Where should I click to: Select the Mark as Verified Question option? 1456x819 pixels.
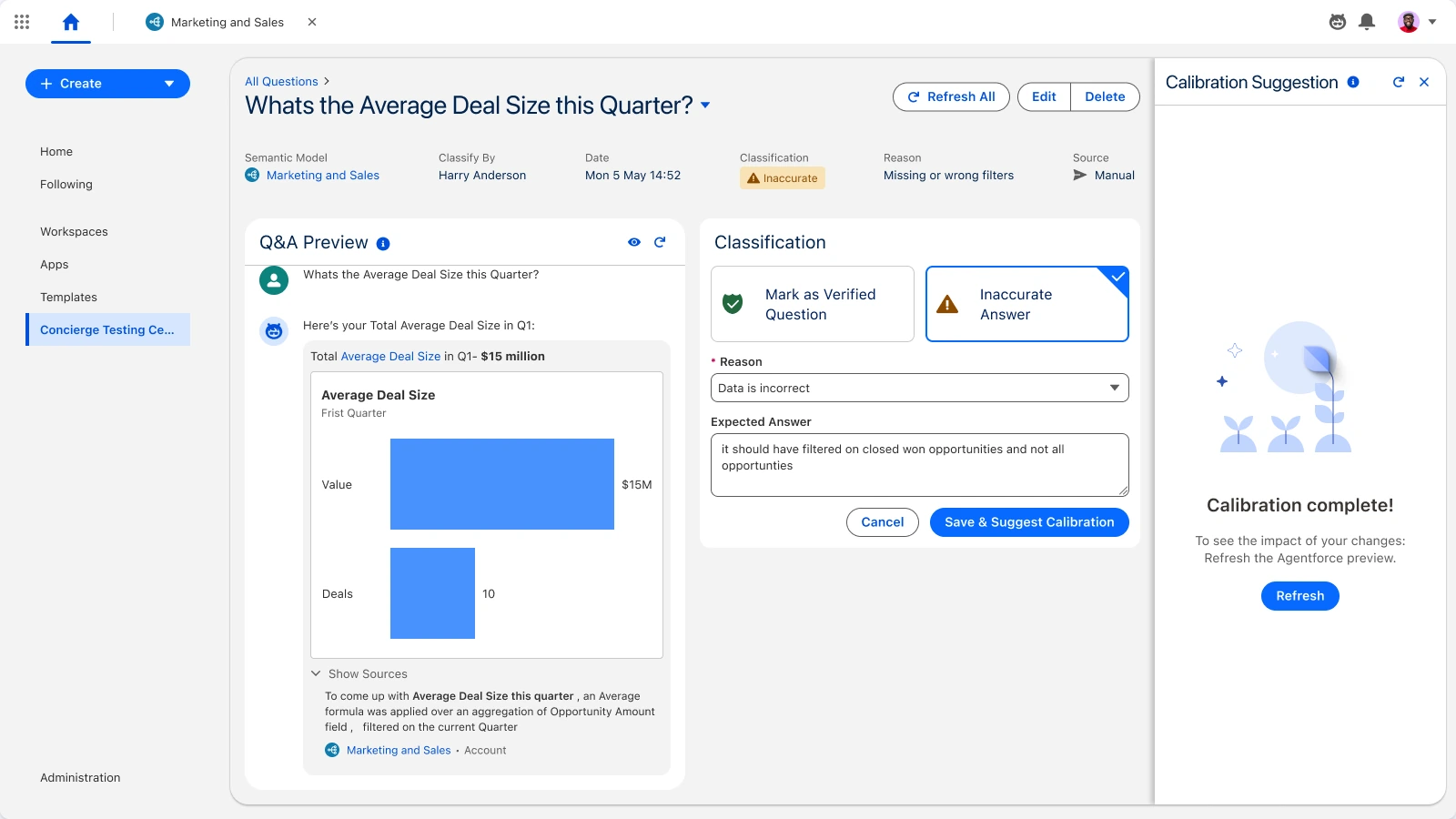point(813,304)
